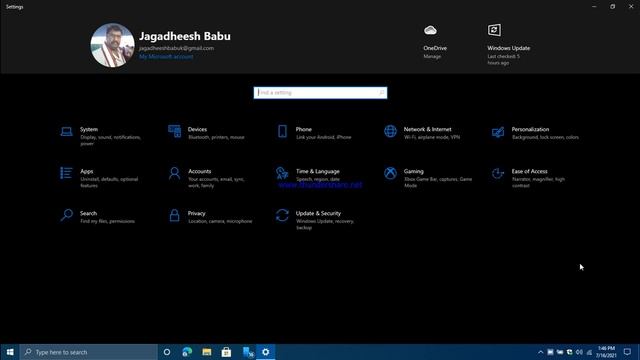Viewport: 640px width, 360px height.
Task: Click the Windows Update header icon
Action: (x=494, y=30)
